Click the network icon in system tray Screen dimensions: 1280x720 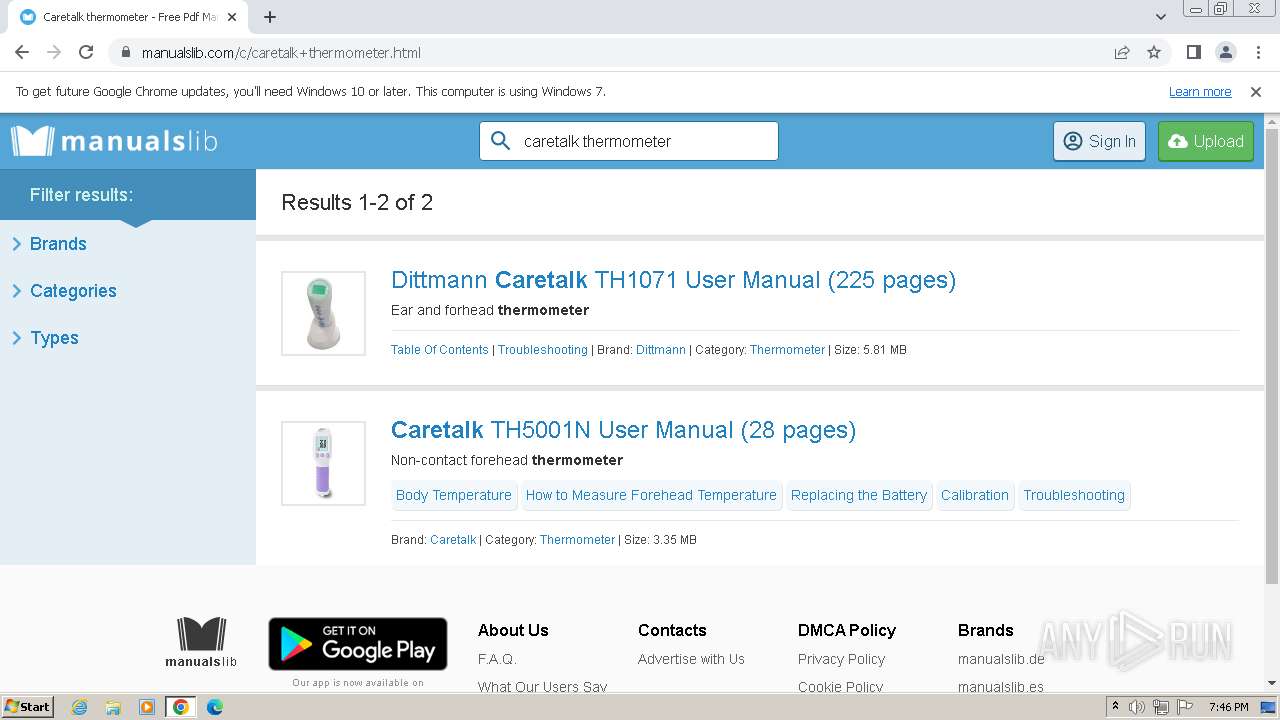[x=1160, y=707]
